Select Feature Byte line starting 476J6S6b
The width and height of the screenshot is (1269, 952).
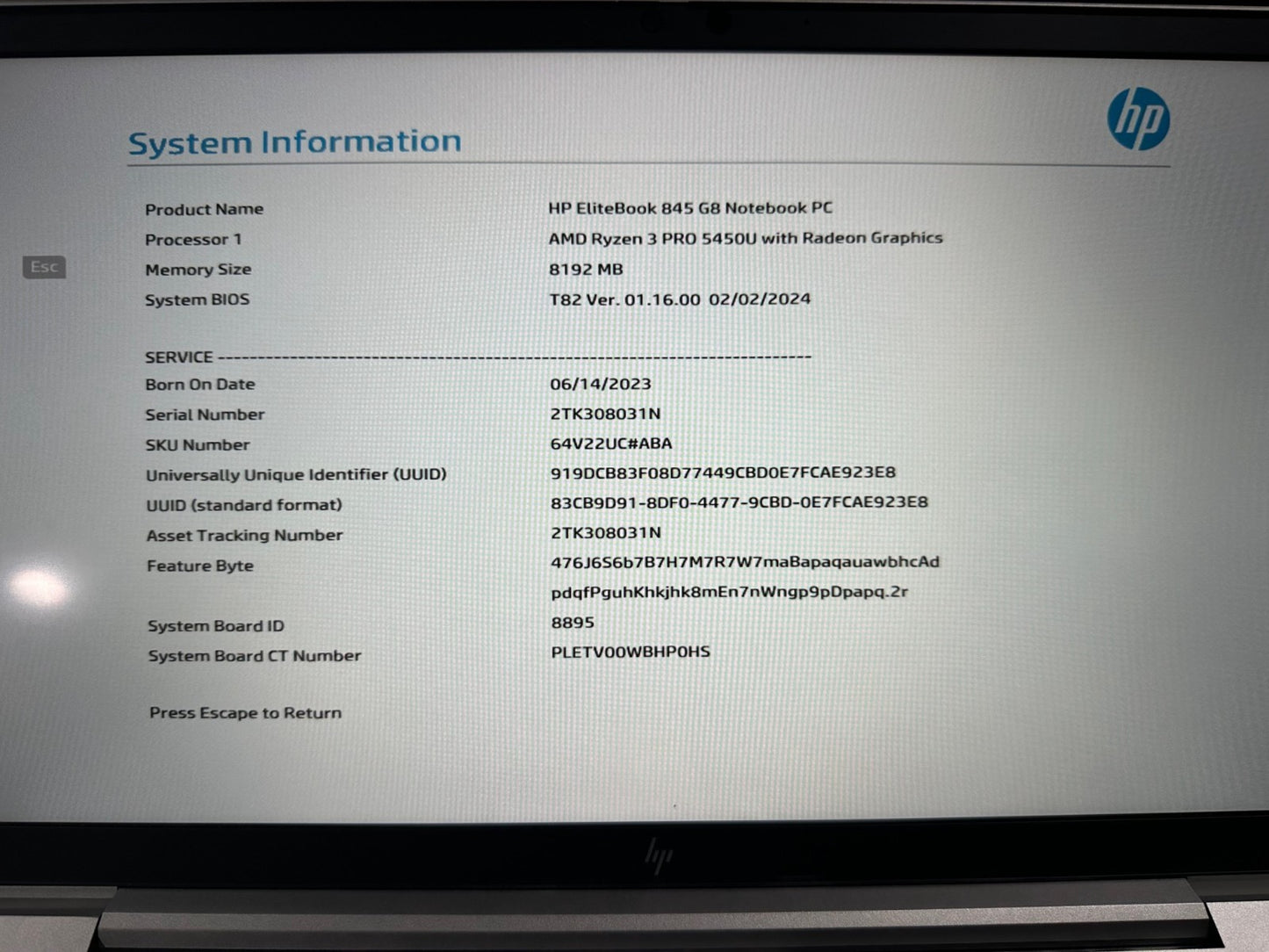point(745,562)
